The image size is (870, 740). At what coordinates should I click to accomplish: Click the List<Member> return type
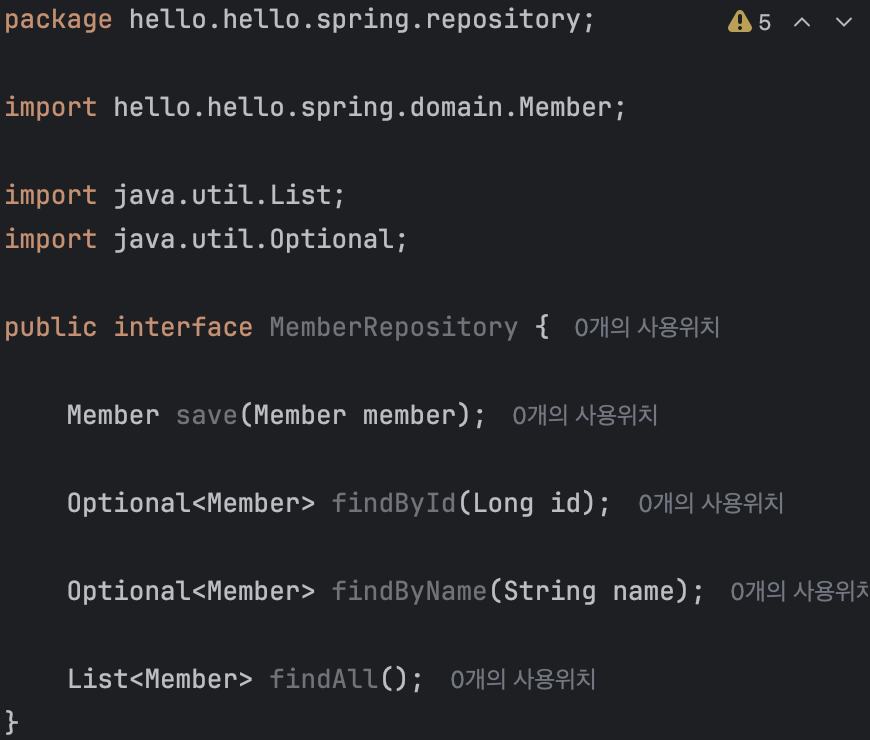[x=160, y=680]
